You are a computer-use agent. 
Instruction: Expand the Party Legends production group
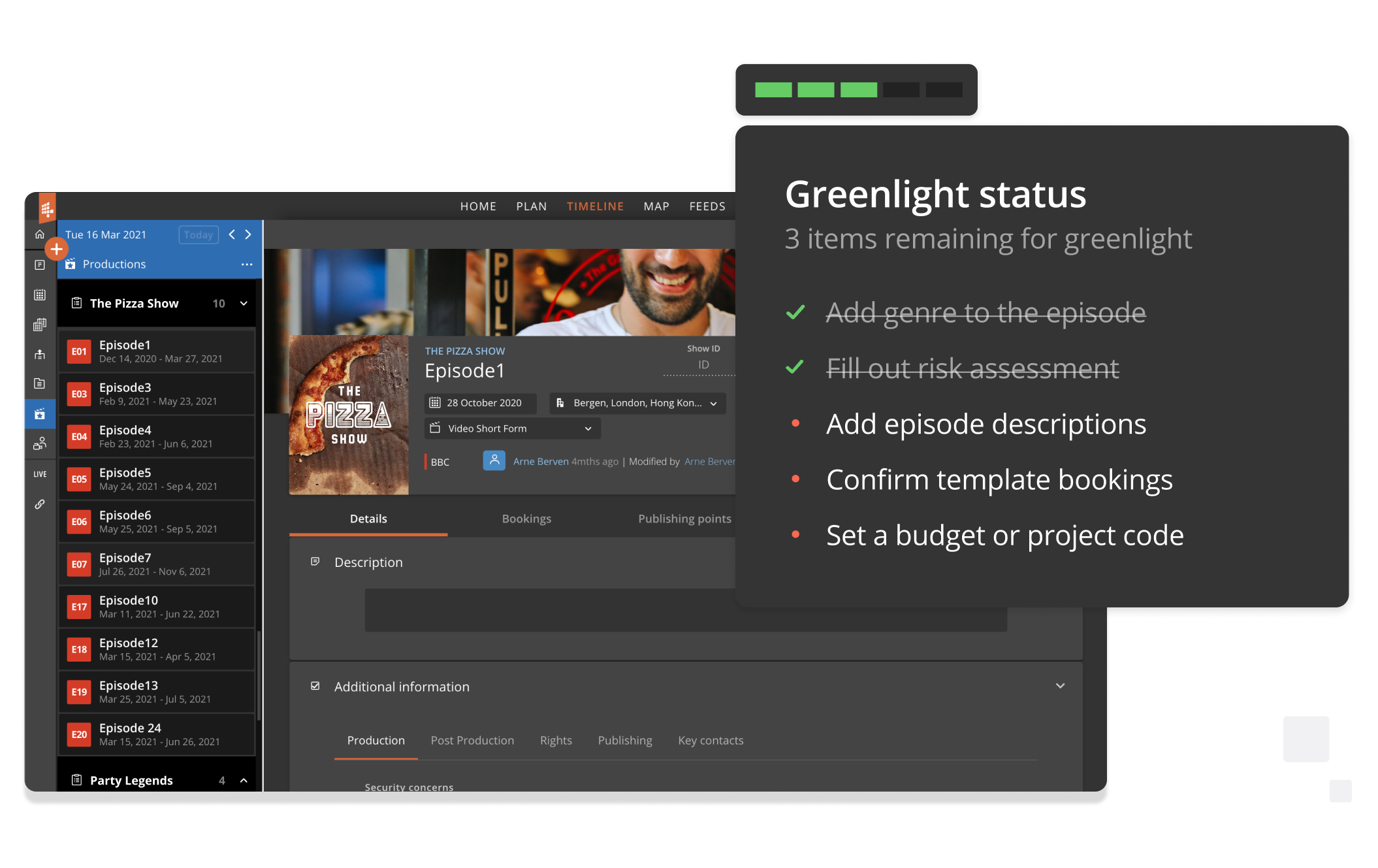[244, 780]
